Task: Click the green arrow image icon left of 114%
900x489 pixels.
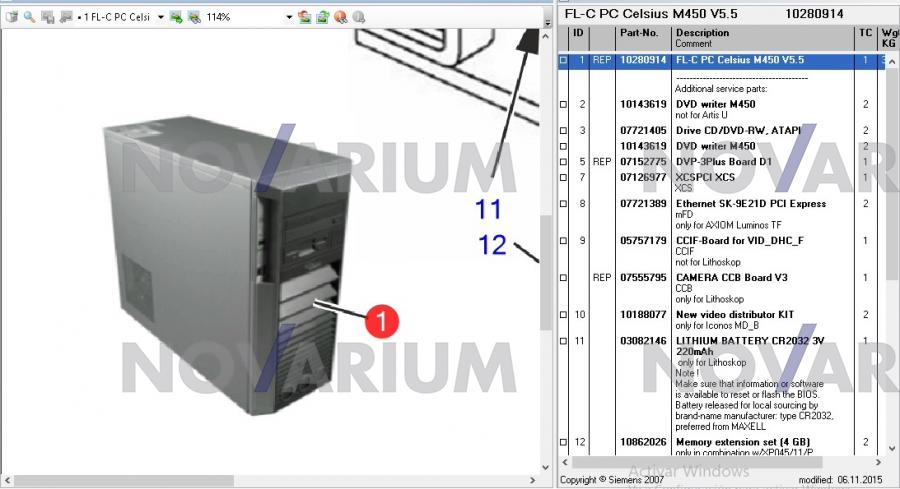Action: coord(175,17)
